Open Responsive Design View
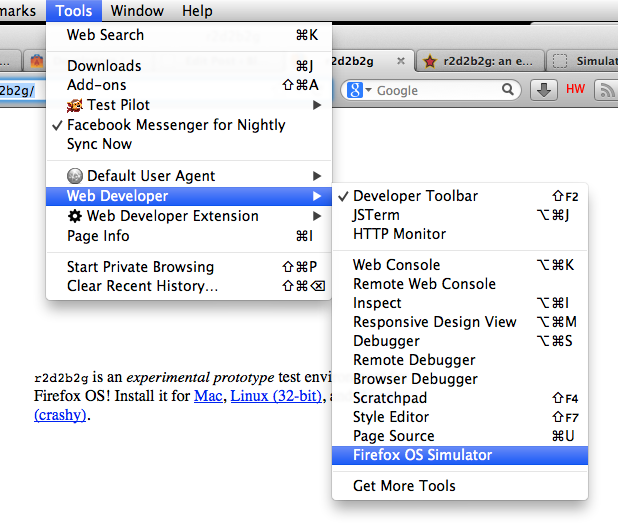Image resolution: width=618 pixels, height=530 pixels. pos(460,322)
